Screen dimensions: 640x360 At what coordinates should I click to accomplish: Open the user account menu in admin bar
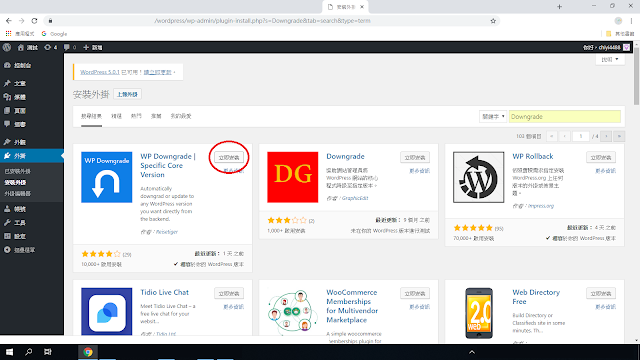[x=607, y=47]
